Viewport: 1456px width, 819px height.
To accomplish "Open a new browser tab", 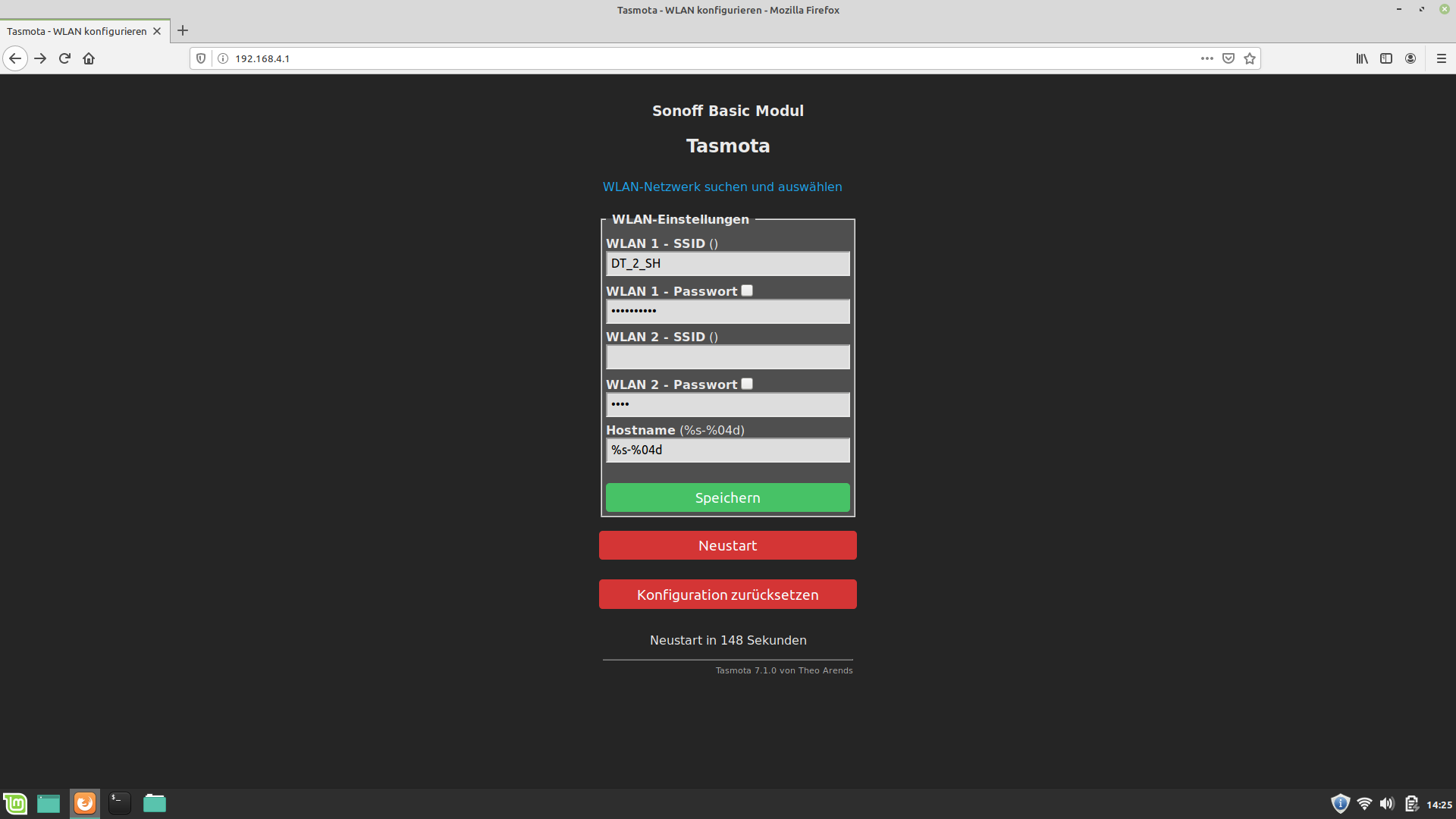I will pyautogui.click(x=183, y=31).
